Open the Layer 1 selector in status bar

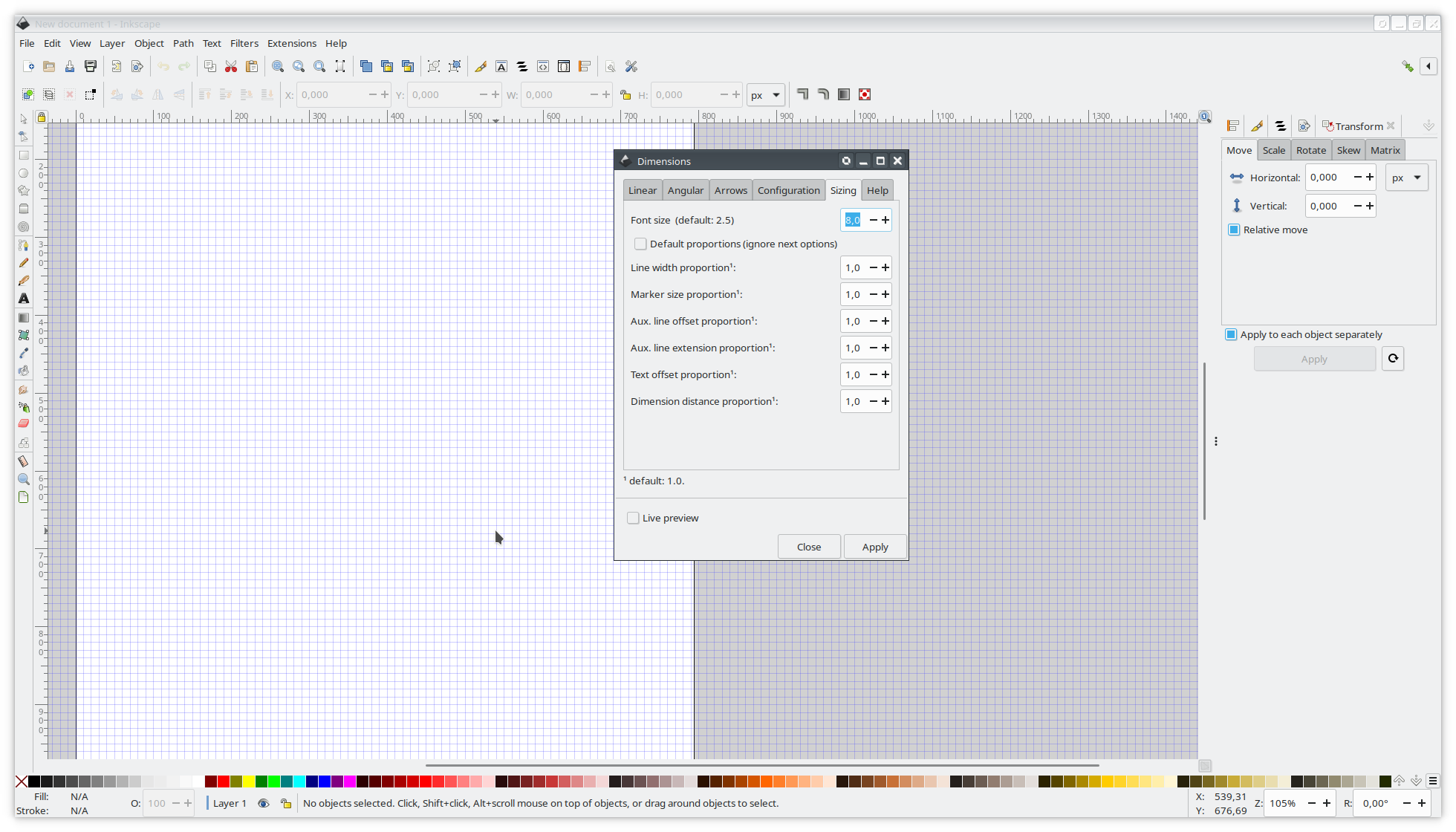230,804
